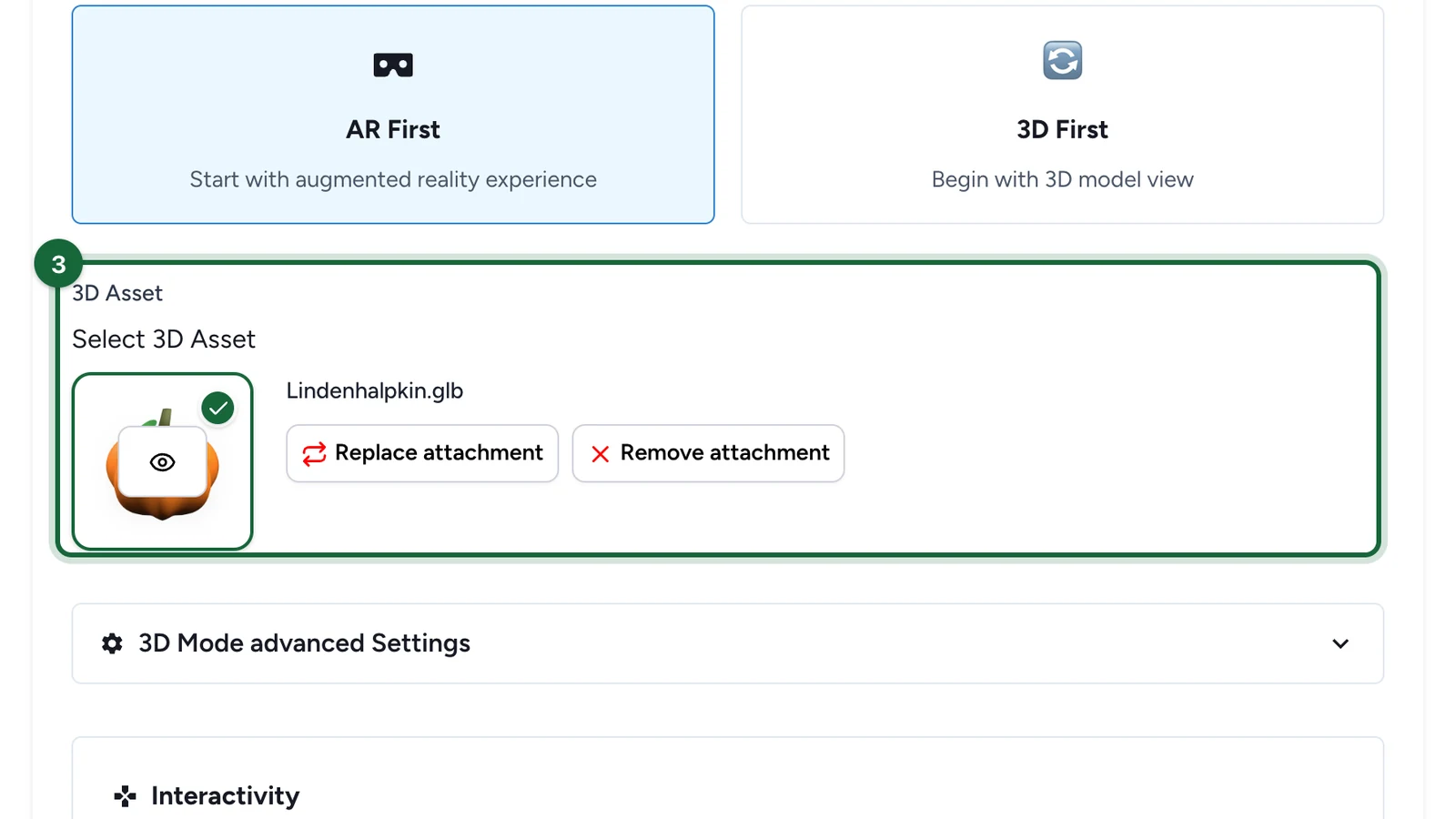This screenshot has width=1456, height=819.
Task: Preview the pumpkin model with the eye icon
Action: tap(163, 462)
